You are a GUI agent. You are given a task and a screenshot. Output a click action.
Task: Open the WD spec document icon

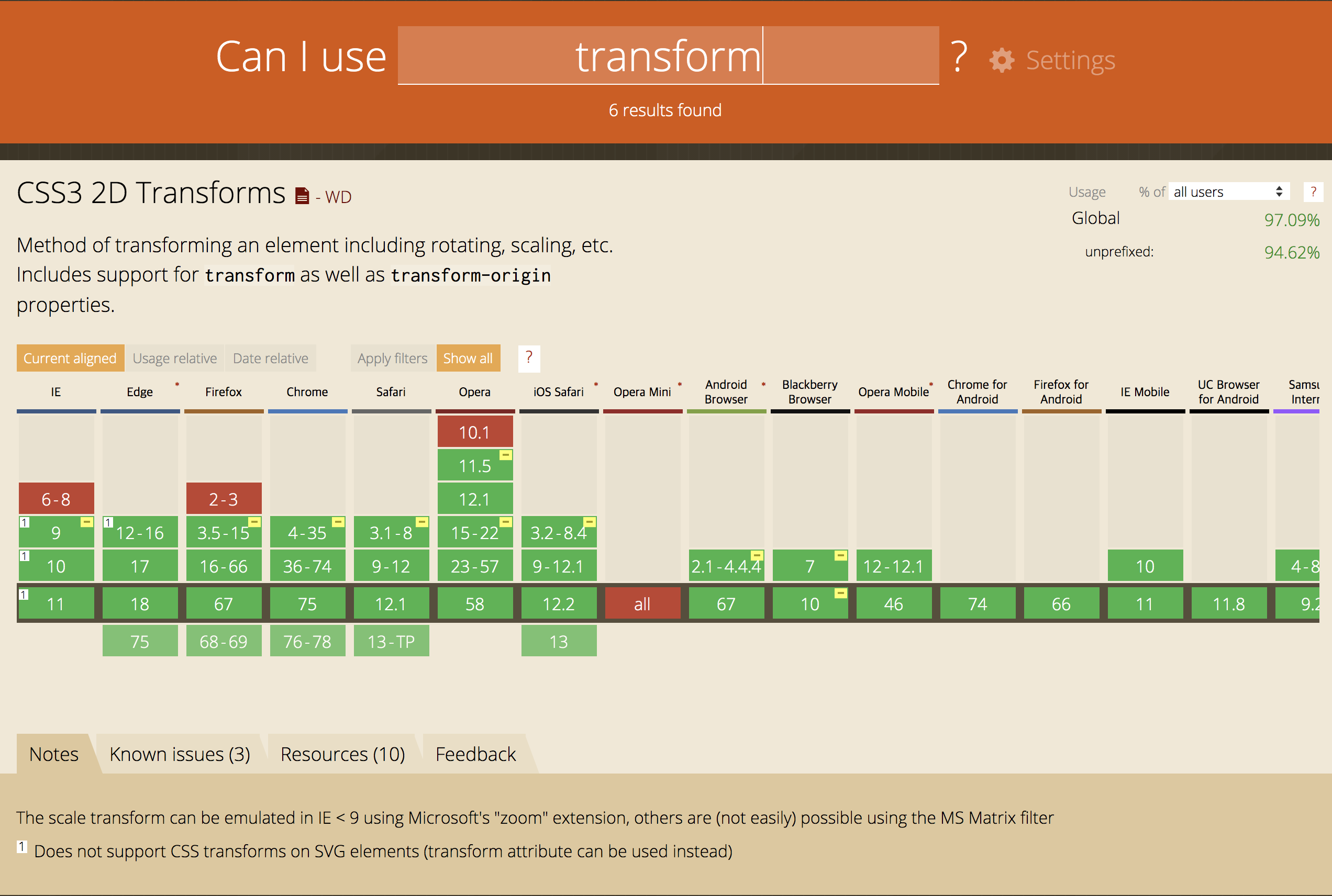pos(302,196)
